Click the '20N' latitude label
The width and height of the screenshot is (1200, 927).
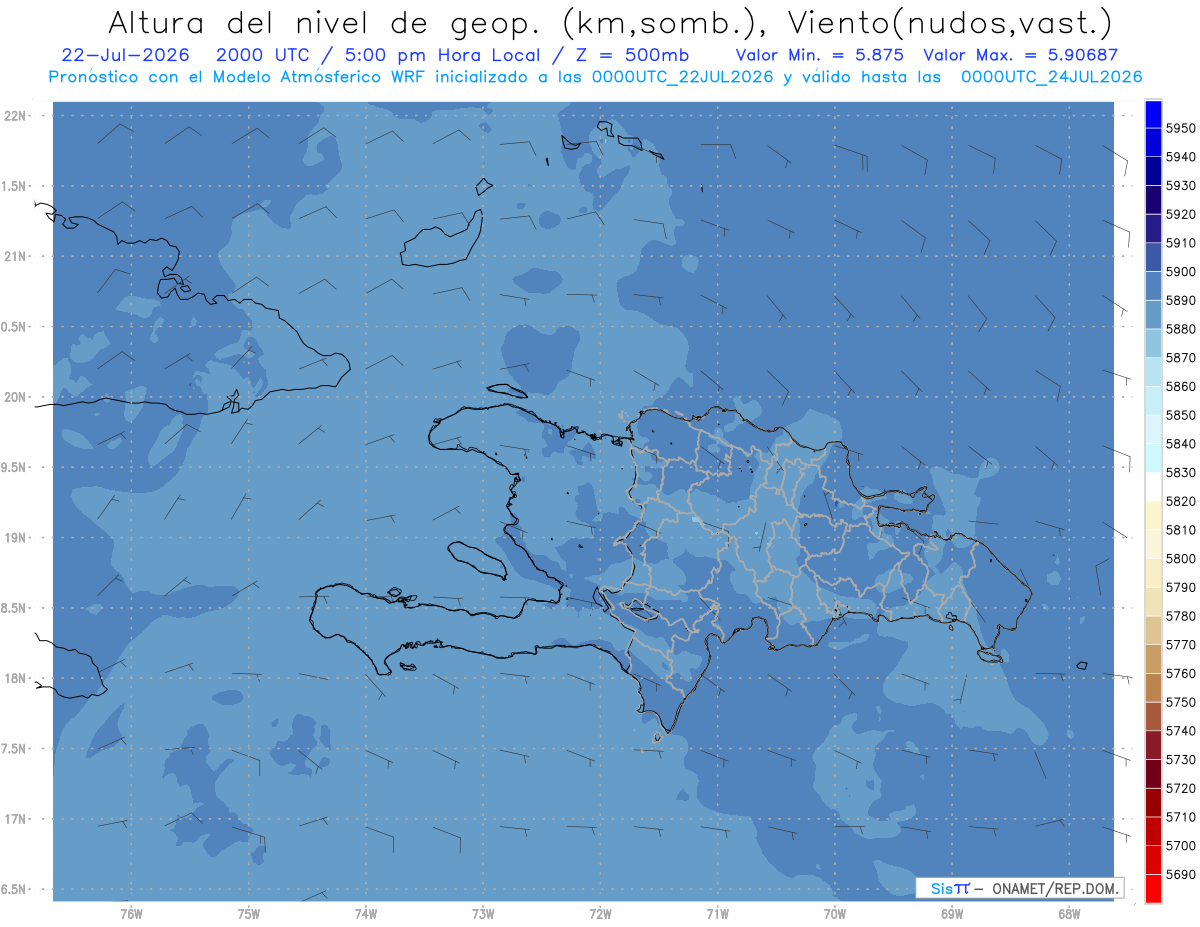click(x=14, y=397)
